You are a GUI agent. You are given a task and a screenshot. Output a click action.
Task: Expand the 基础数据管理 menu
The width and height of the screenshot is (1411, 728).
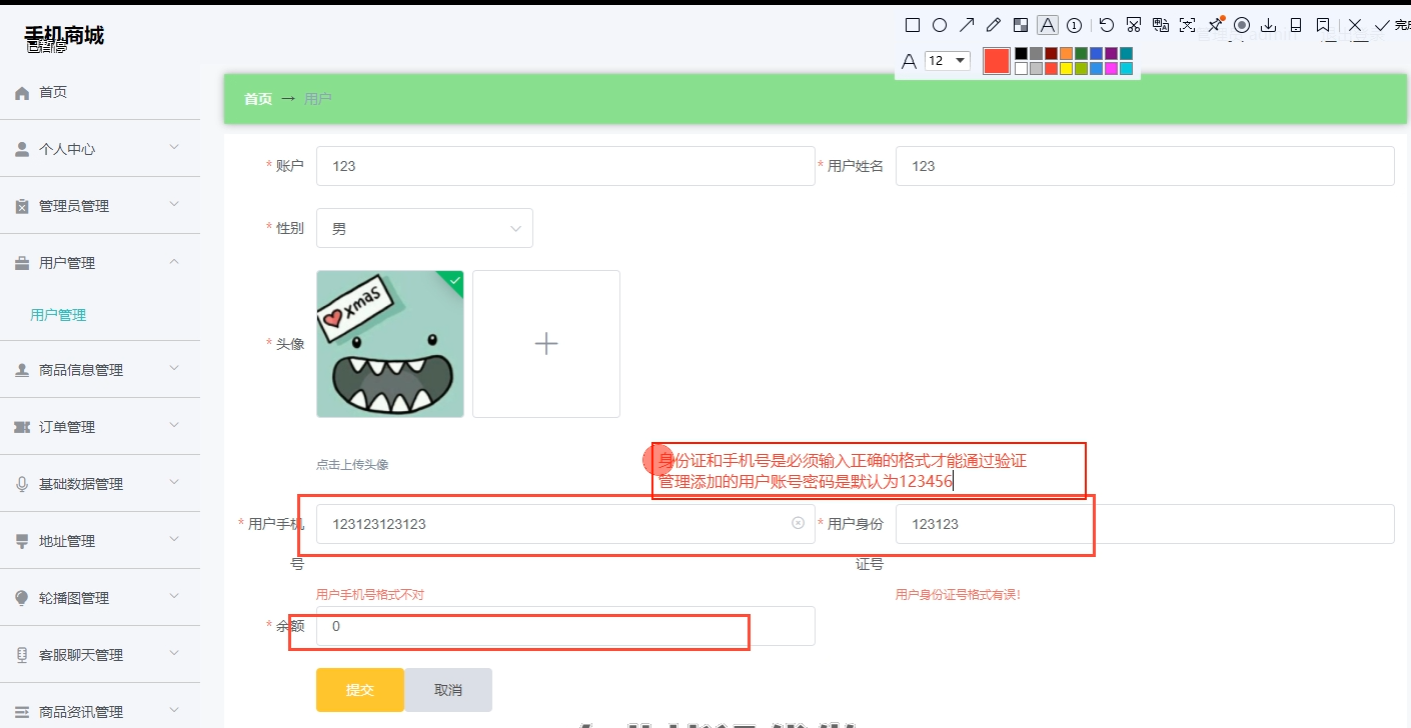tap(100, 484)
